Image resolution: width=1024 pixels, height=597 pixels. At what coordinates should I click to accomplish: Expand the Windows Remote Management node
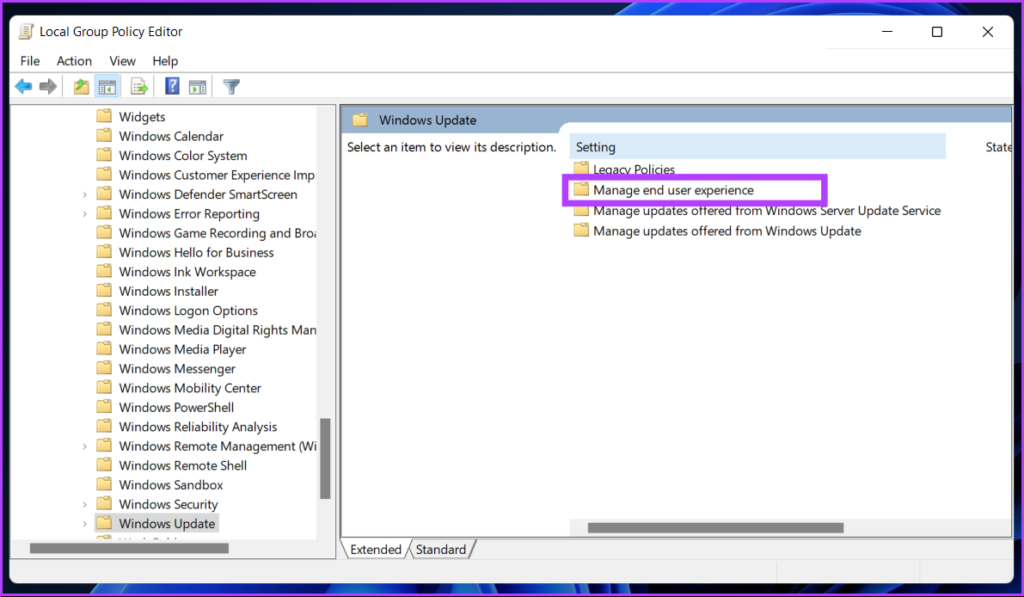click(x=85, y=447)
